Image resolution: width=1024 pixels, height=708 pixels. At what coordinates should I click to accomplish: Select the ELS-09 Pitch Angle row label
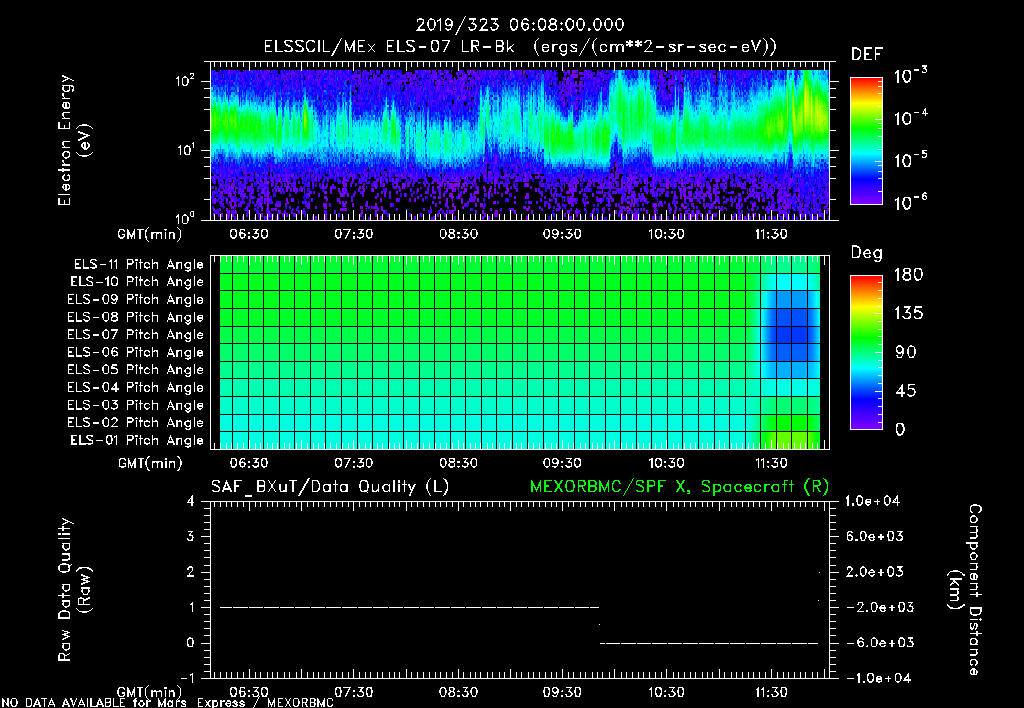point(135,300)
